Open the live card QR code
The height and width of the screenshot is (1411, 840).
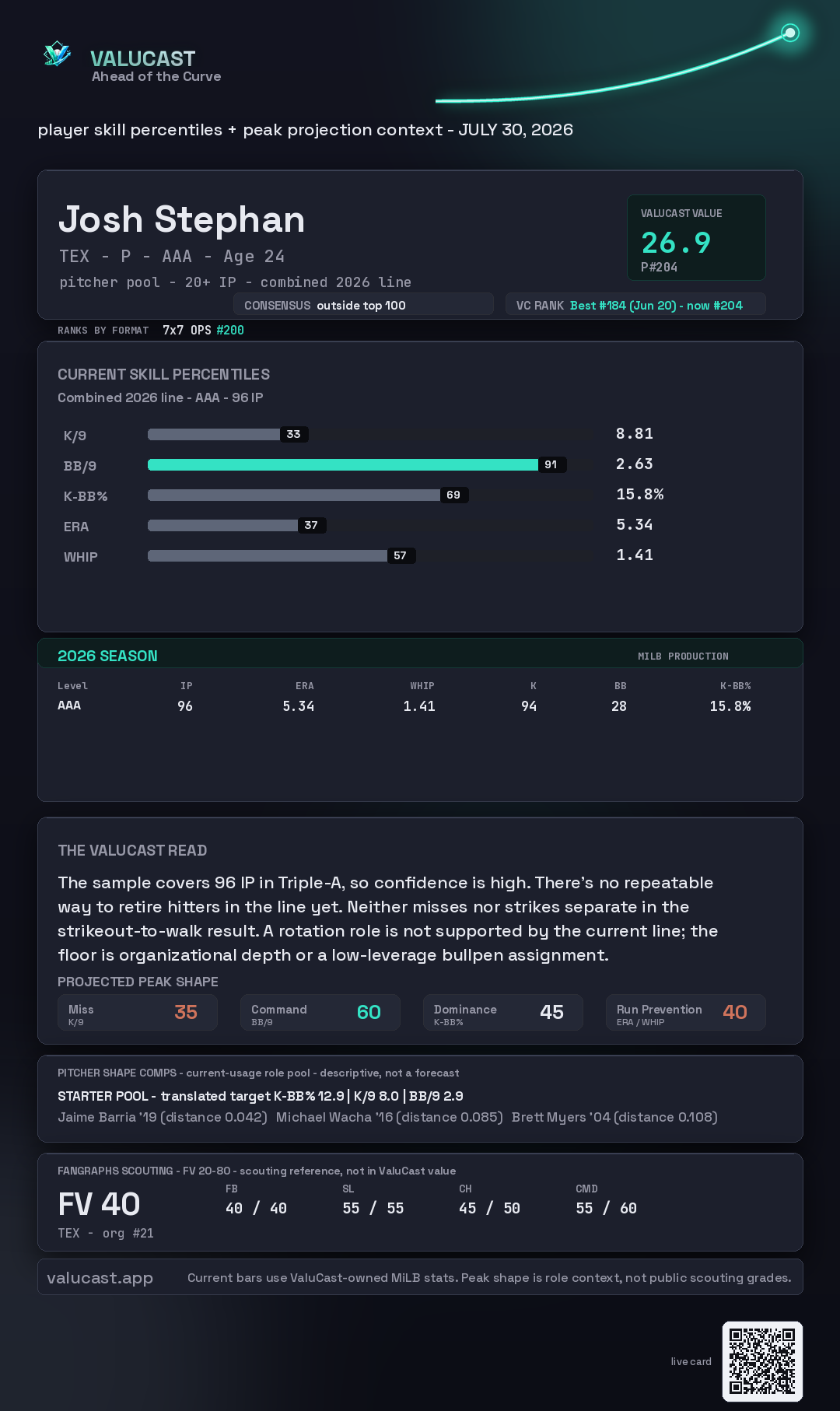coord(762,1361)
